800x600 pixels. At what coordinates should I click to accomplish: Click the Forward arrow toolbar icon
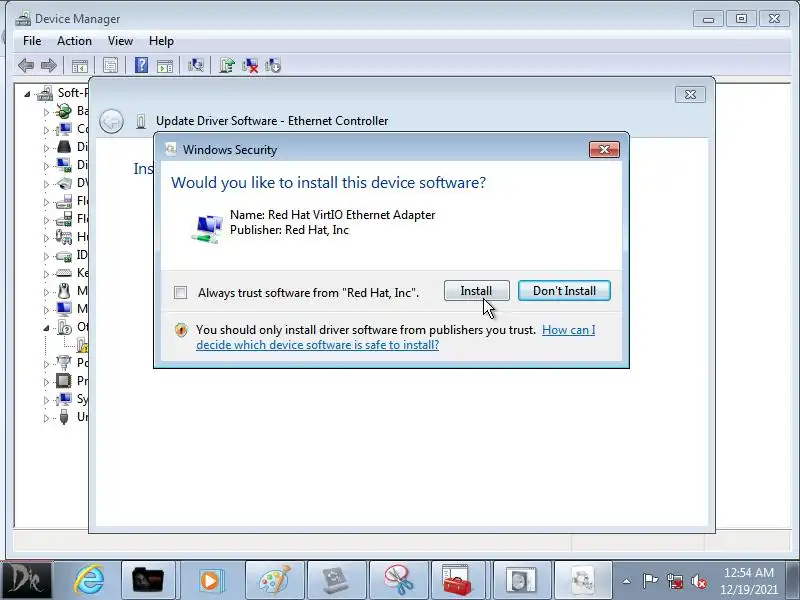tap(48, 65)
